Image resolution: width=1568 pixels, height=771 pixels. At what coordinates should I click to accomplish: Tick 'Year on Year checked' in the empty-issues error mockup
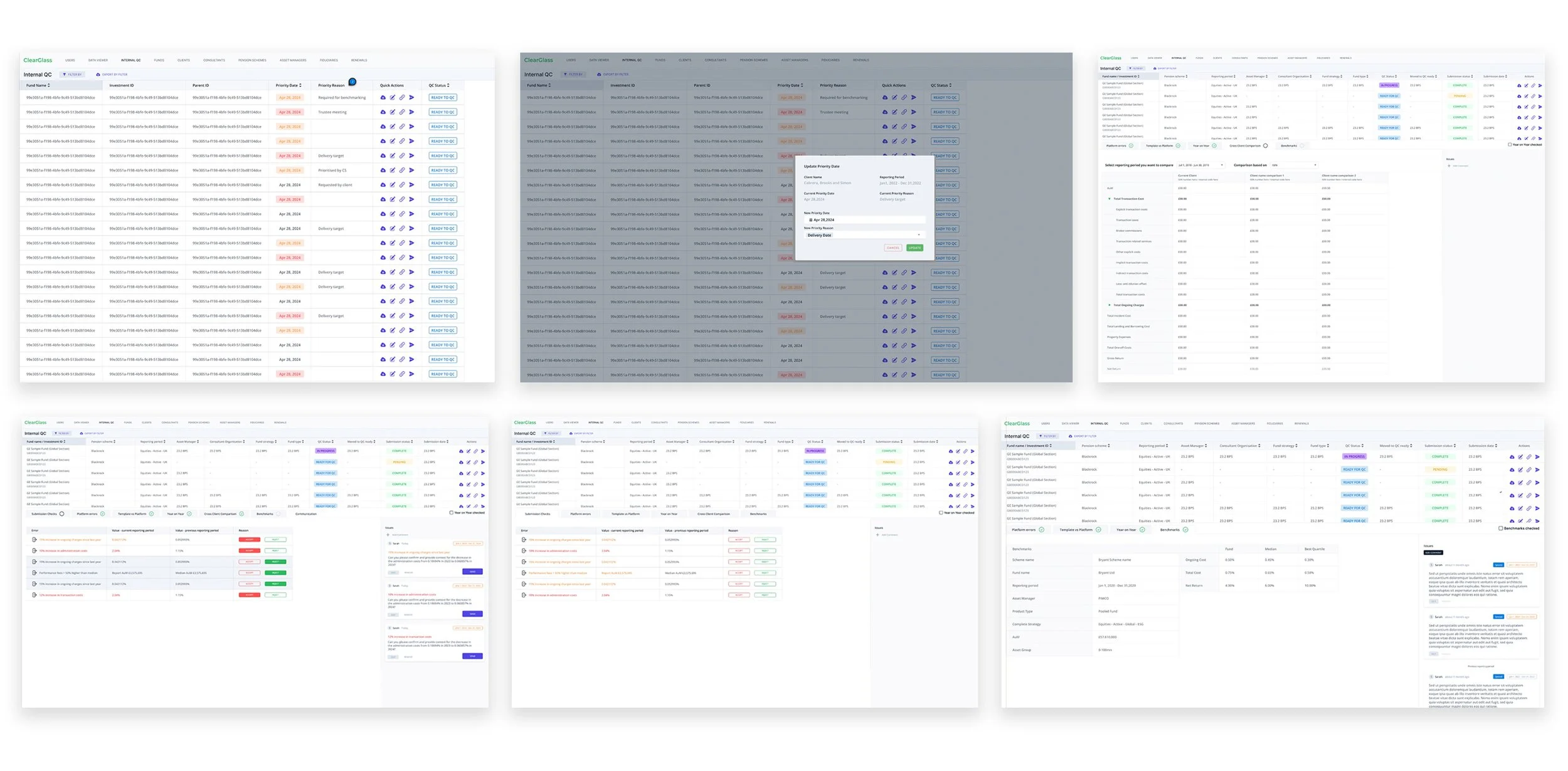click(x=941, y=513)
